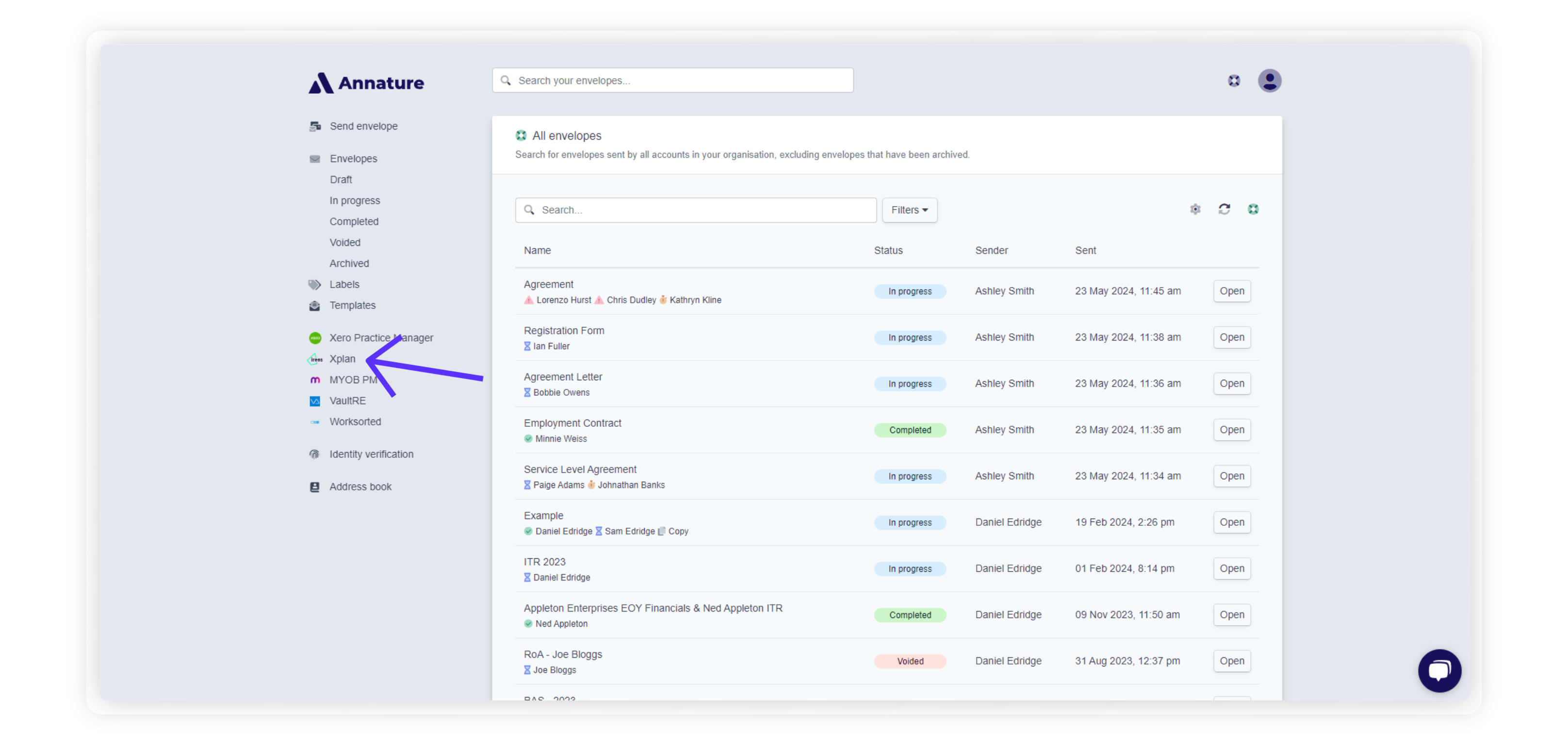Click Send envelope
Image resolution: width=1568 pixels, height=745 pixels.
363,126
